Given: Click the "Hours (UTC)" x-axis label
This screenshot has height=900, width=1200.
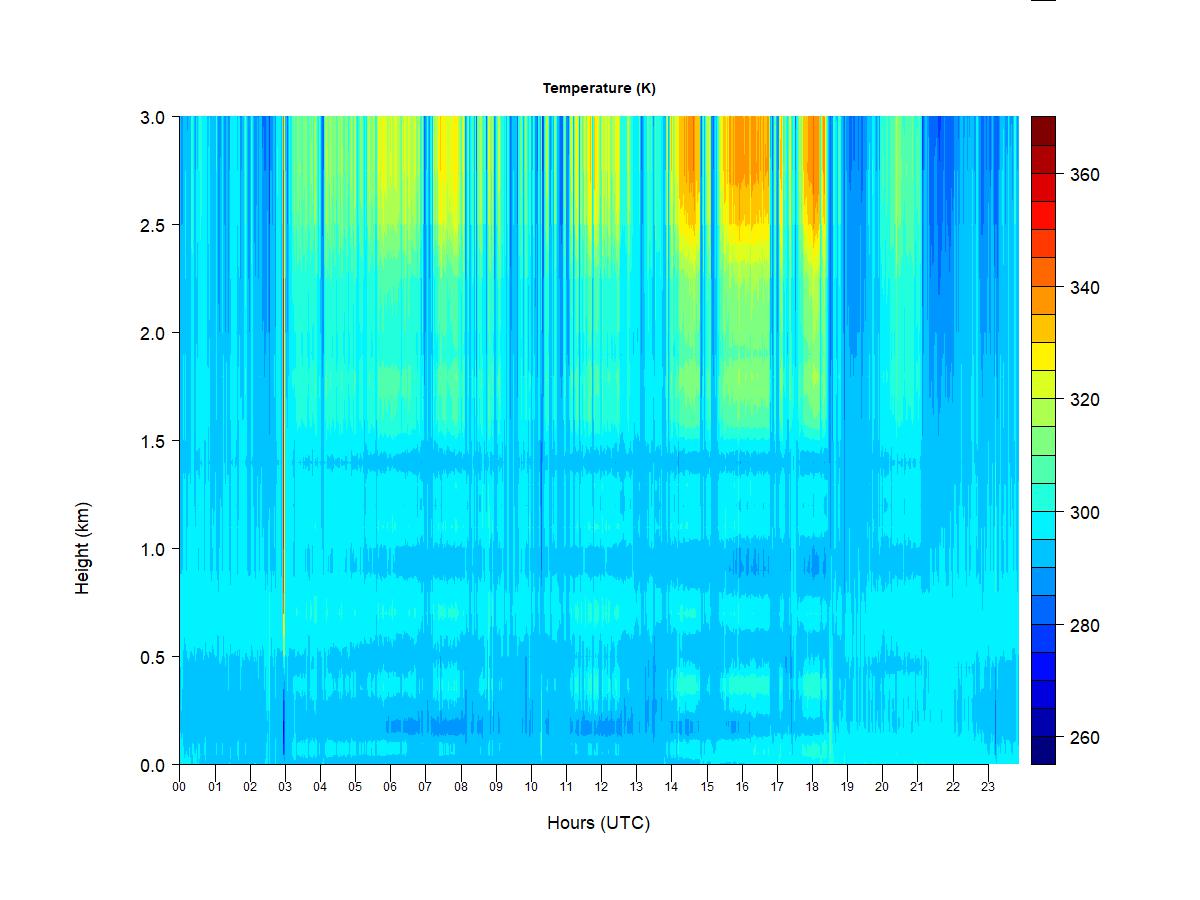Looking at the screenshot, I should (598, 823).
